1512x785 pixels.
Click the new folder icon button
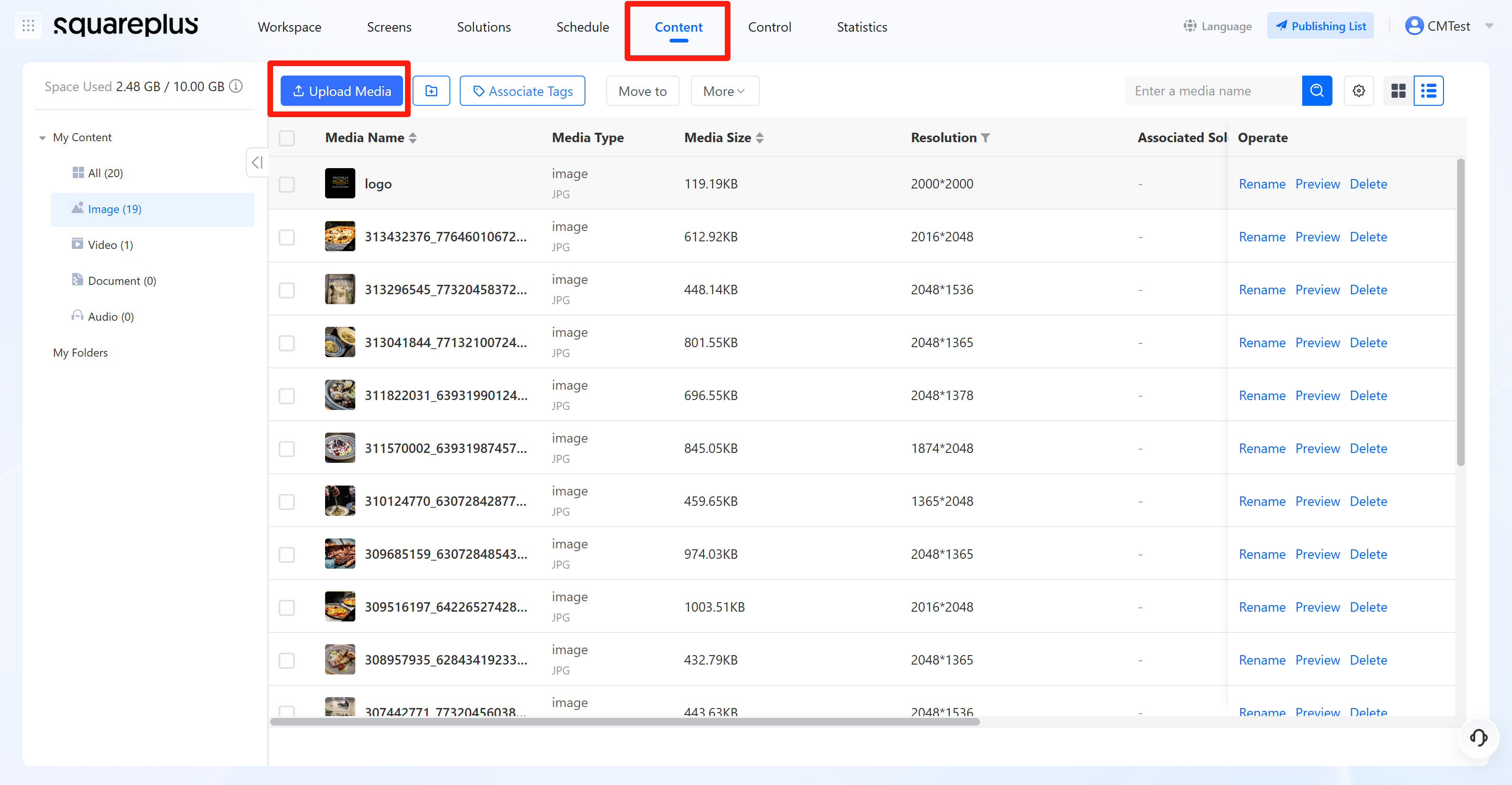click(x=431, y=91)
